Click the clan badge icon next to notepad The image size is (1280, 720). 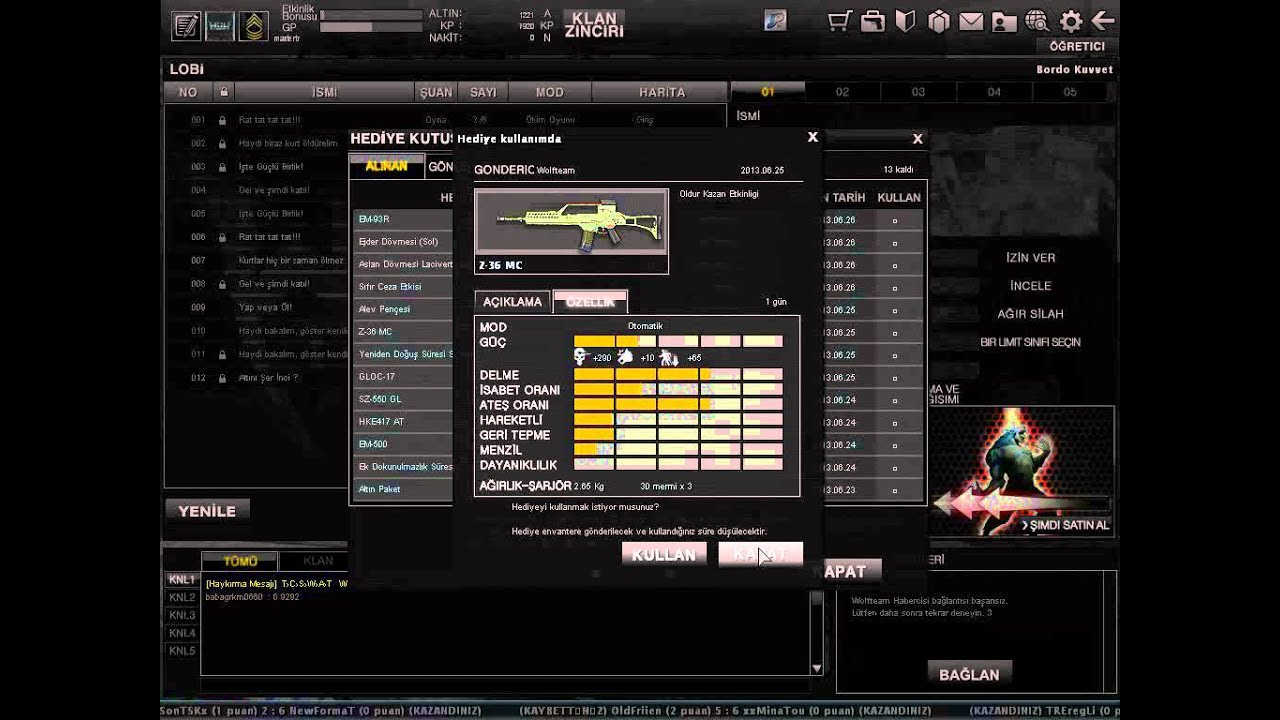(220, 26)
